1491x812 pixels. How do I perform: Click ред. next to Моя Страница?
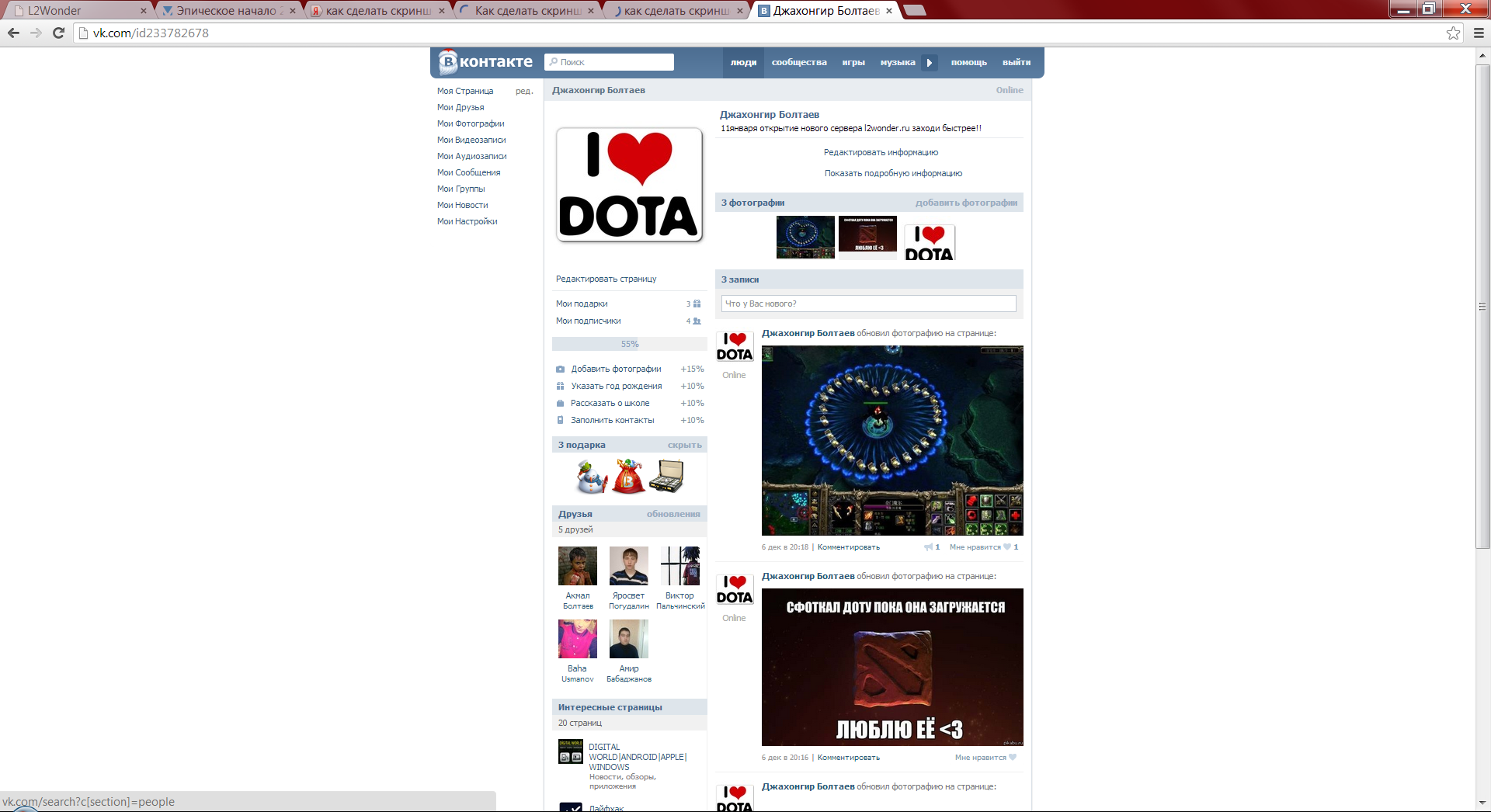click(524, 91)
